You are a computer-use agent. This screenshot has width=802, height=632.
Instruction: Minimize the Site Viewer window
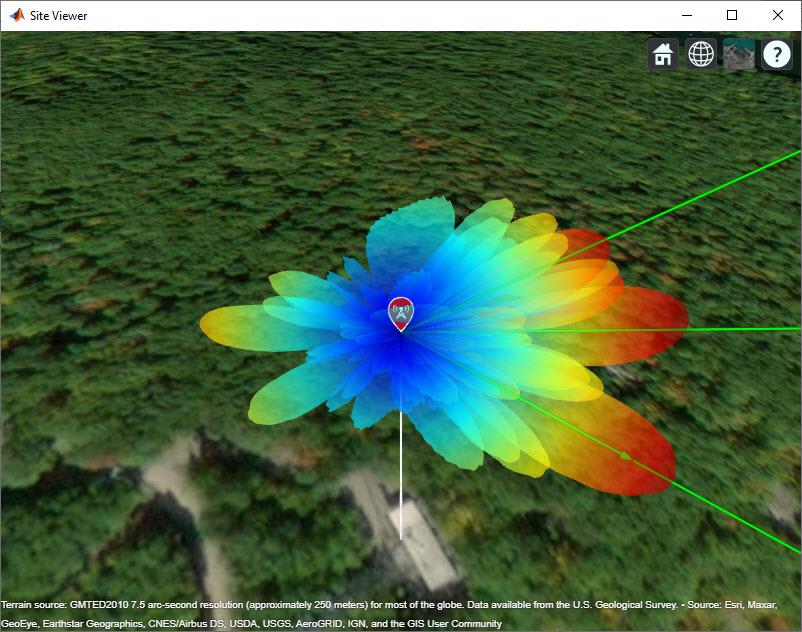pyautogui.click(x=687, y=15)
